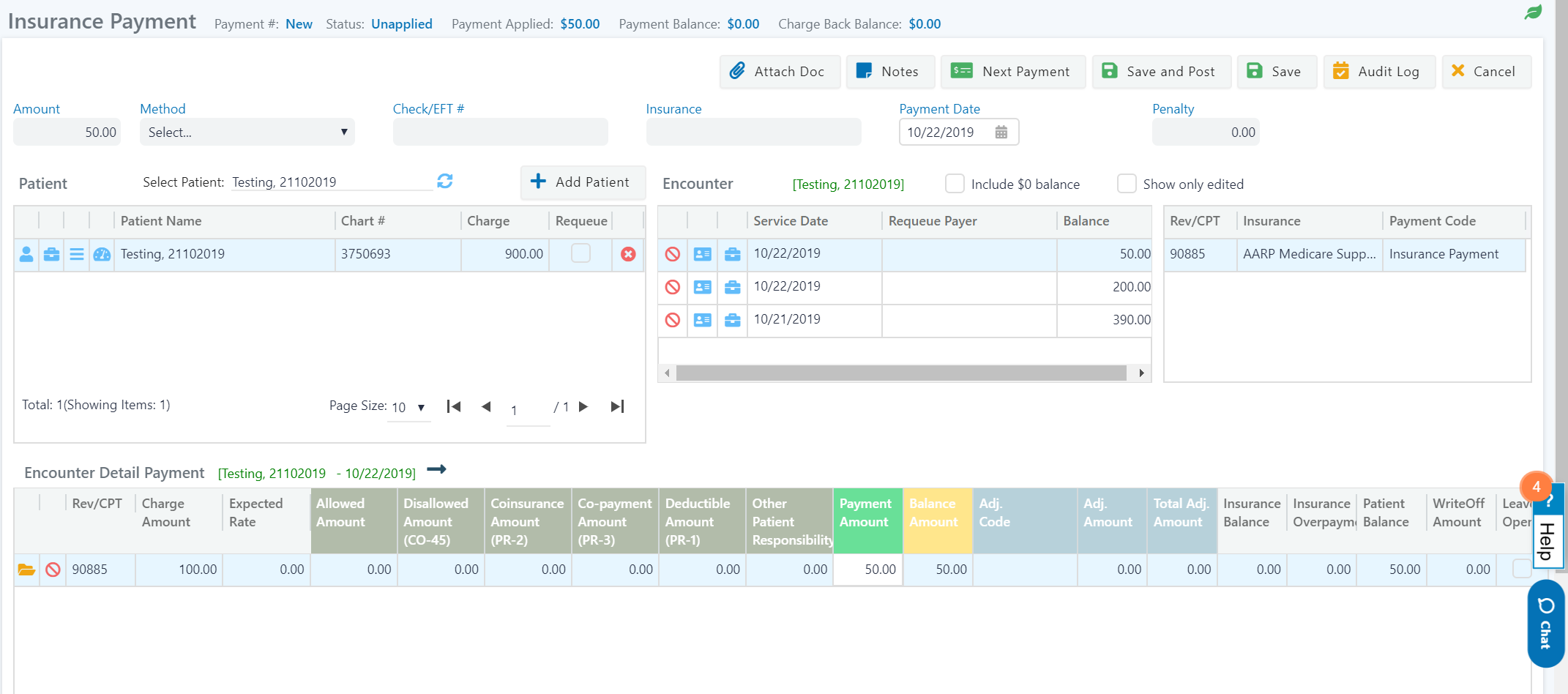Image resolution: width=1568 pixels, height=694 pixels.
Task: Click the encounter list horizontal scrollbar
Action: tap(900, 373)
